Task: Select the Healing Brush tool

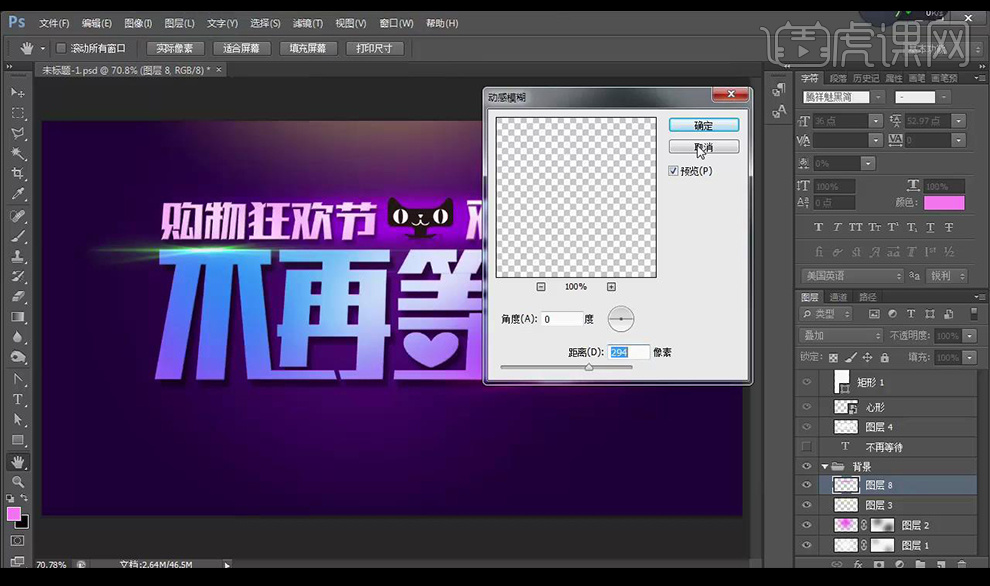Action: click(x=18, y=216)
